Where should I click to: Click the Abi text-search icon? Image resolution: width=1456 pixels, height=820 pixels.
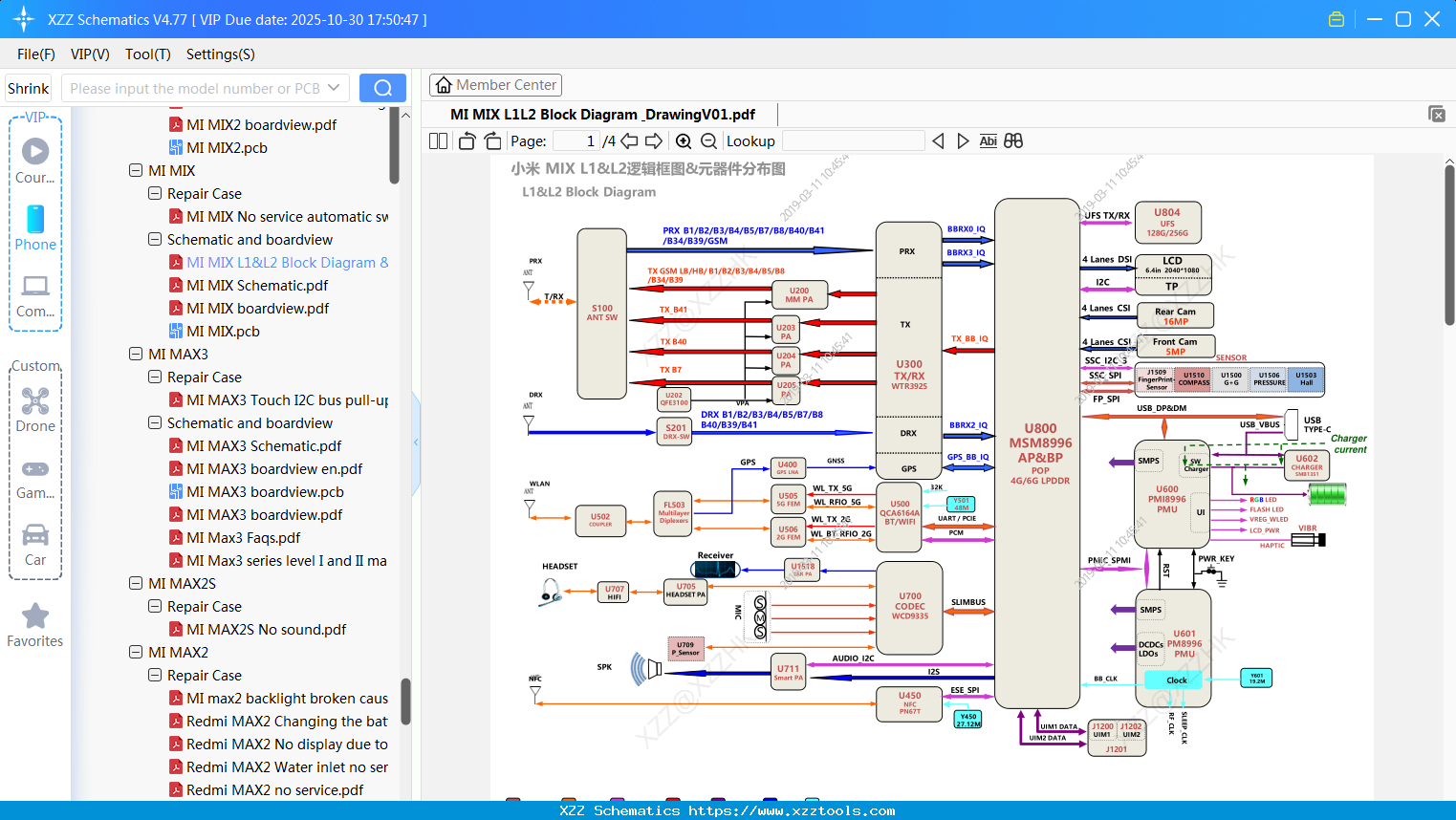[988, 140]
